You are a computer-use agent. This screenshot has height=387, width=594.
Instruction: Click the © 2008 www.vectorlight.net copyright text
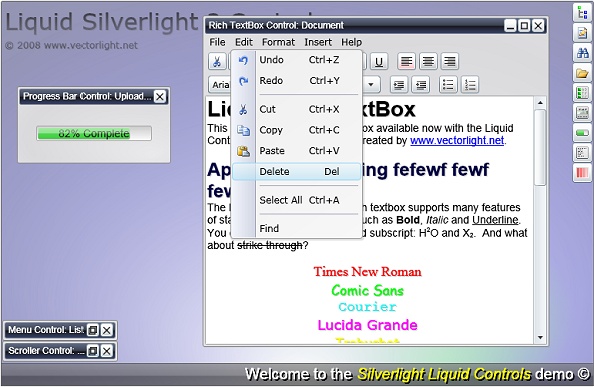72,45
